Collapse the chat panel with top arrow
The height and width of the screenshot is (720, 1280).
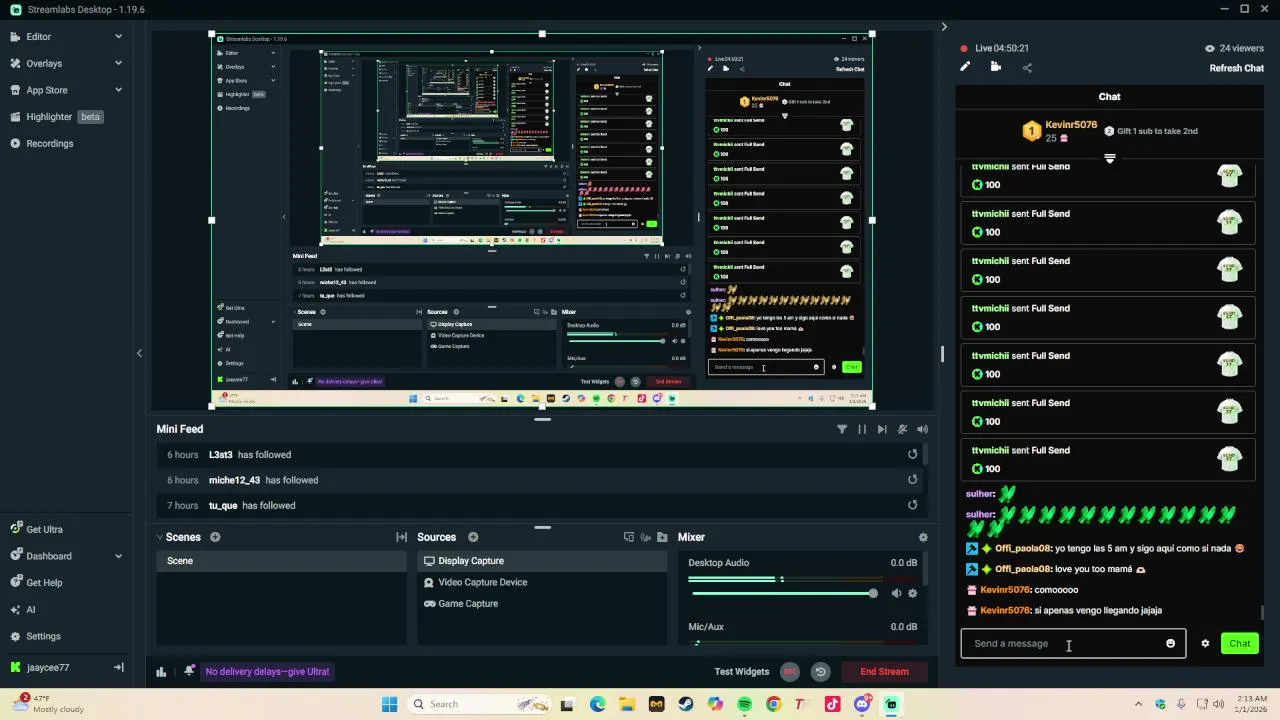[x=944, y=27]
